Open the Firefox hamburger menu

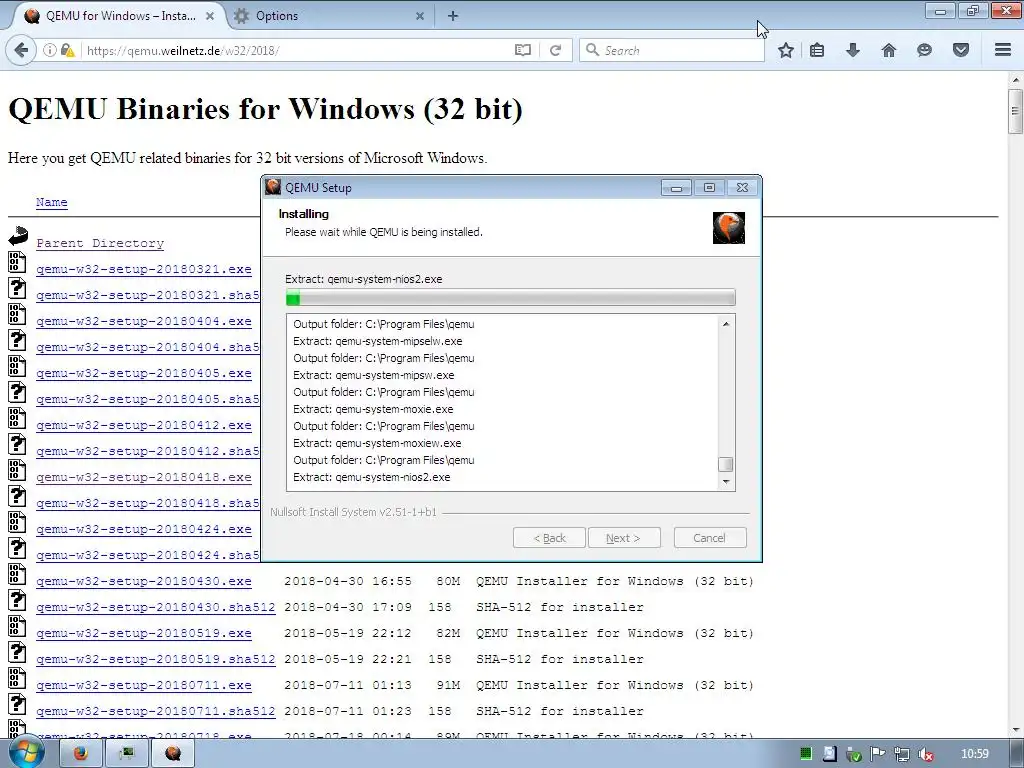click(x=1003, y=50)
